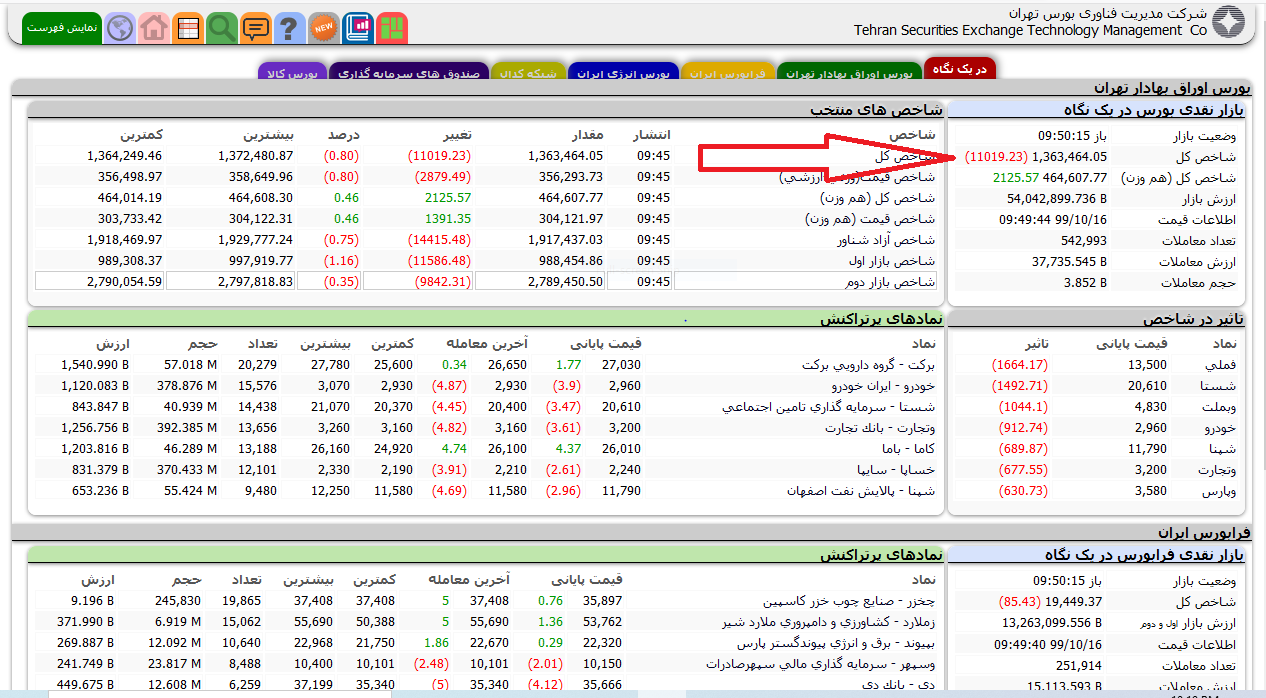Switch to بورس اوراق بهادار تهران tab
Viewport: 1266px width, 698px height.
coord(849,73)
